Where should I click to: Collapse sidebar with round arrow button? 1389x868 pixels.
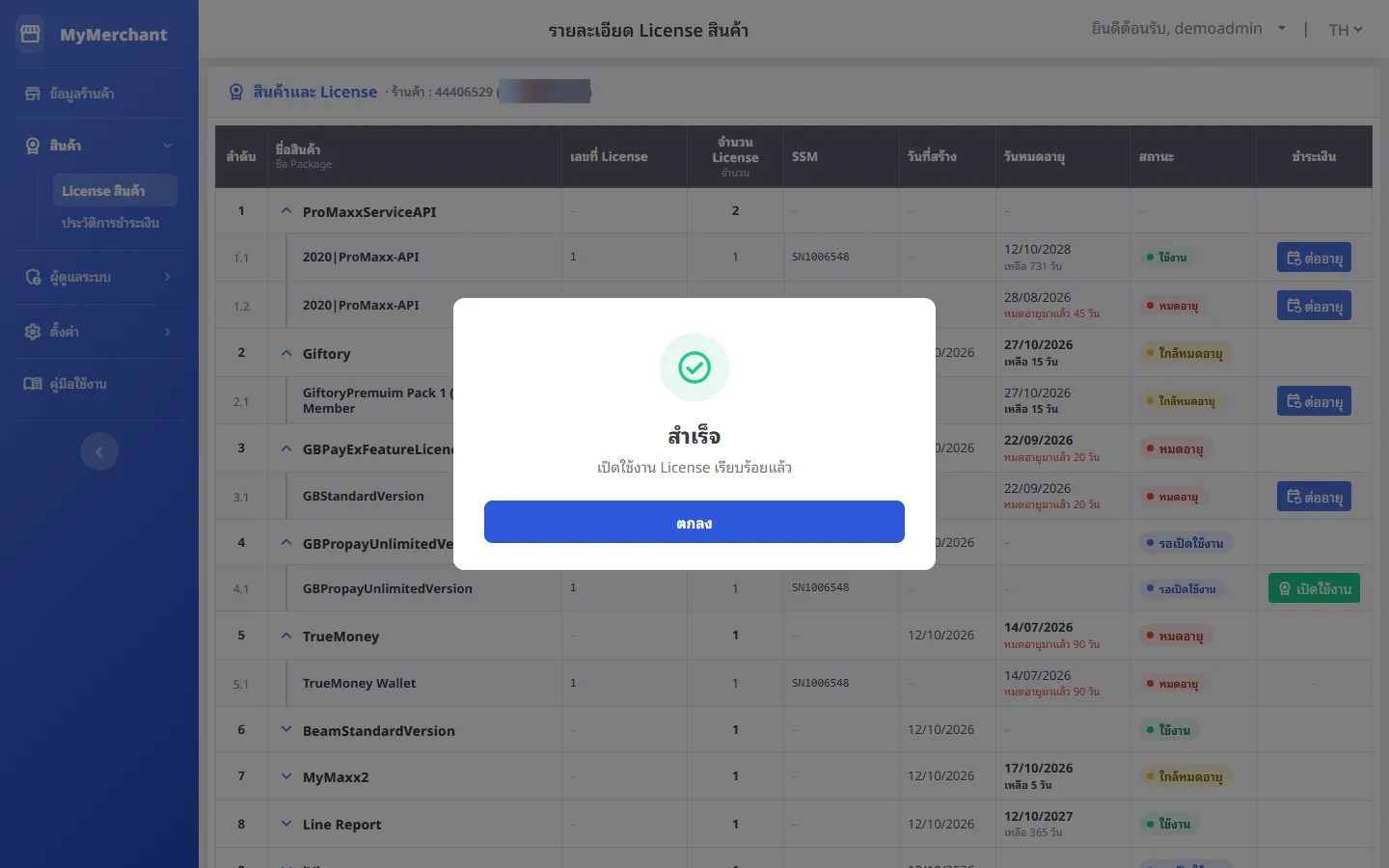click(99, 451)
